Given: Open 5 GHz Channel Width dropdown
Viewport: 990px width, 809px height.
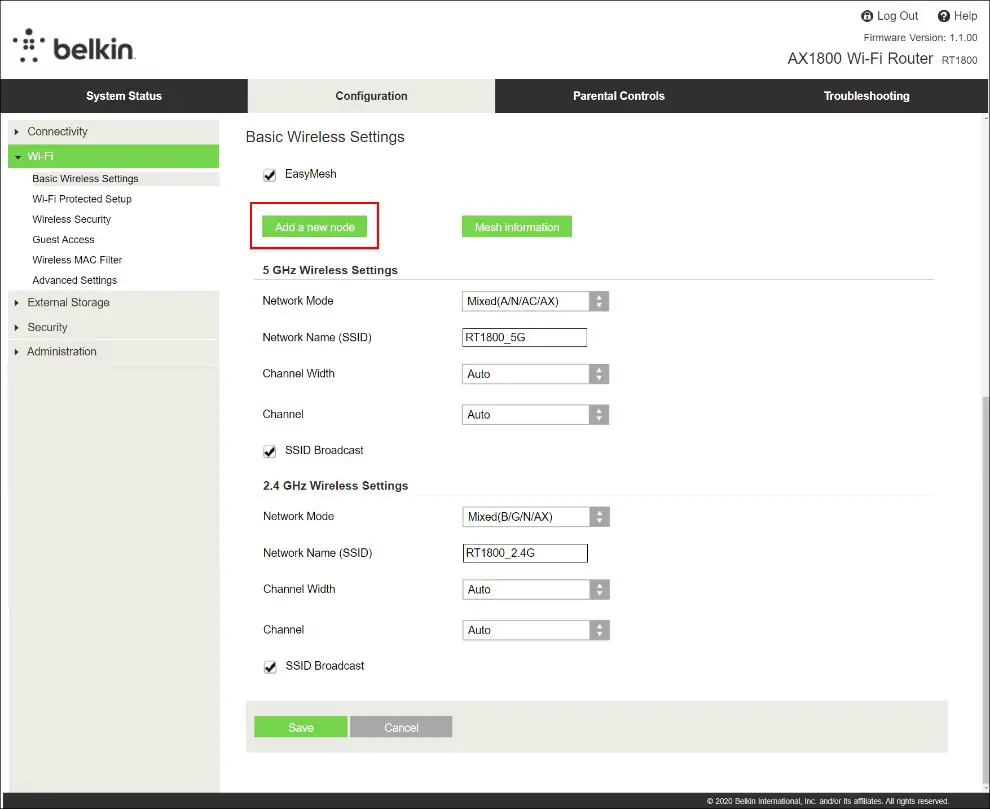Looking at the screenshot, I should [535, 374].
